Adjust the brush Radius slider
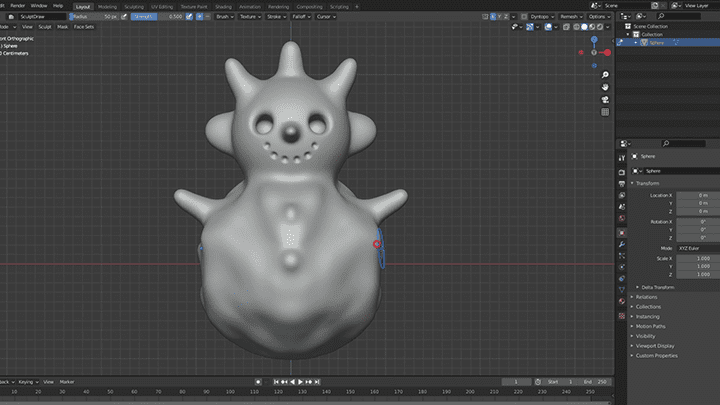Image resolution: width=720 pixels, height=405 pixels. coord(94,17)
